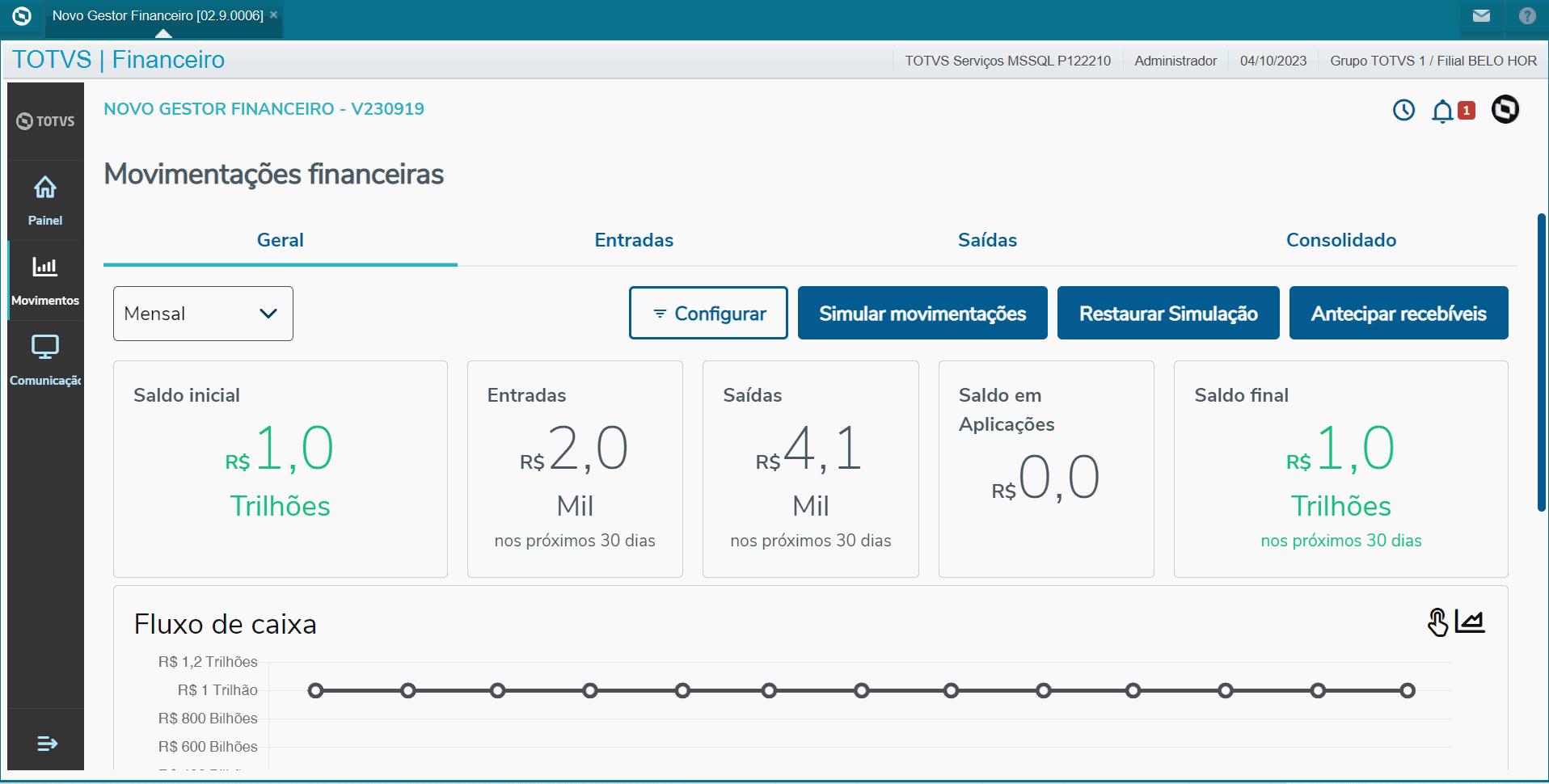The image size is (1549, 784).
Task: Click the R$ 1 Trilhão axis label
Action: pos(217,690)
